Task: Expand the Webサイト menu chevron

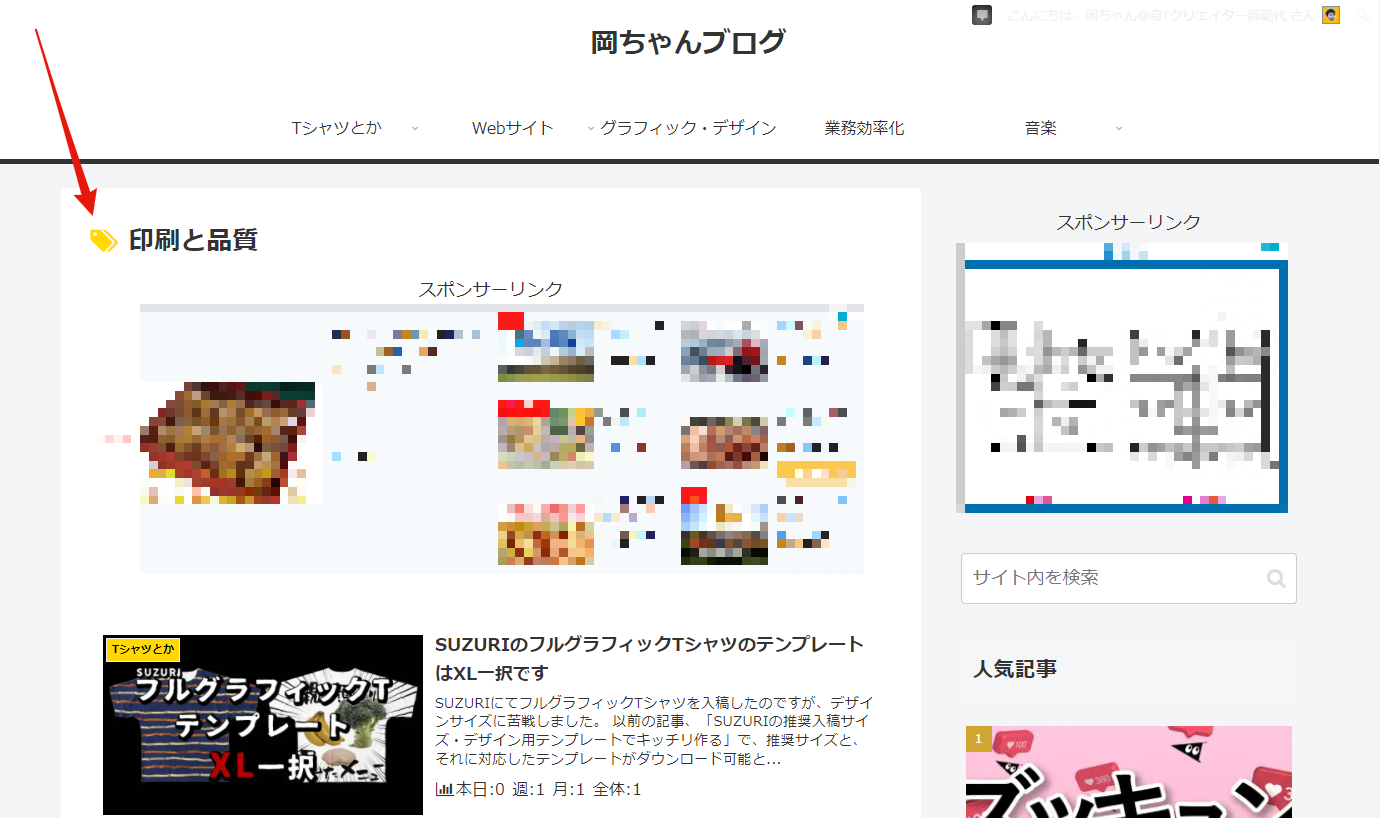Action: [x=590, y=128]
